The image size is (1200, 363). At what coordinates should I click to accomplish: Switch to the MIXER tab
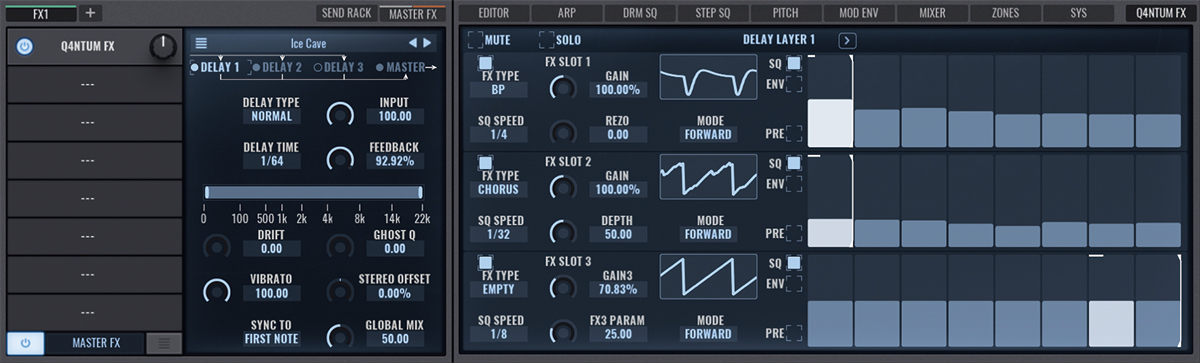[932, 13]
